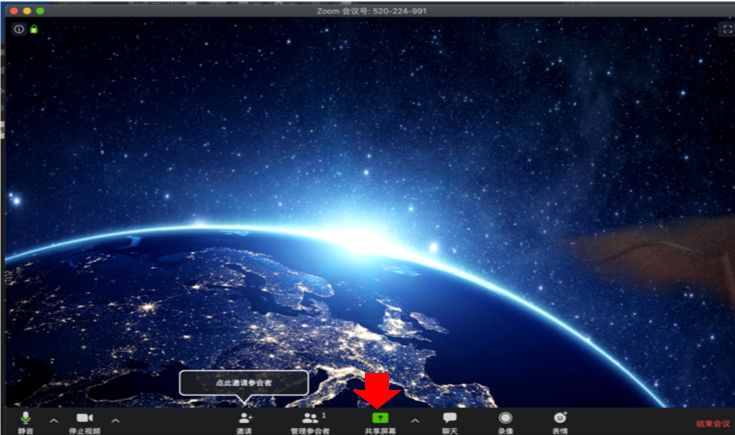
Task: Click the green encryption lock icon
Action: tap(34, 29)
